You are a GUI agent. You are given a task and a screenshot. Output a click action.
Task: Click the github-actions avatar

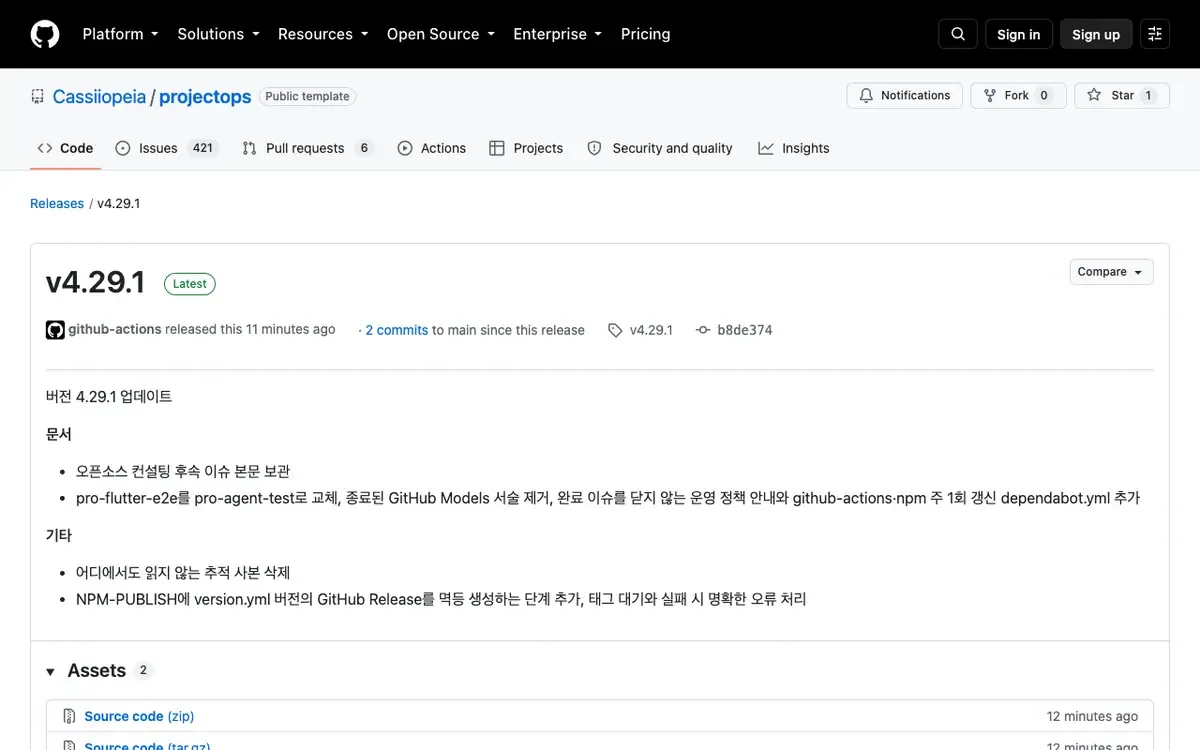55,330
